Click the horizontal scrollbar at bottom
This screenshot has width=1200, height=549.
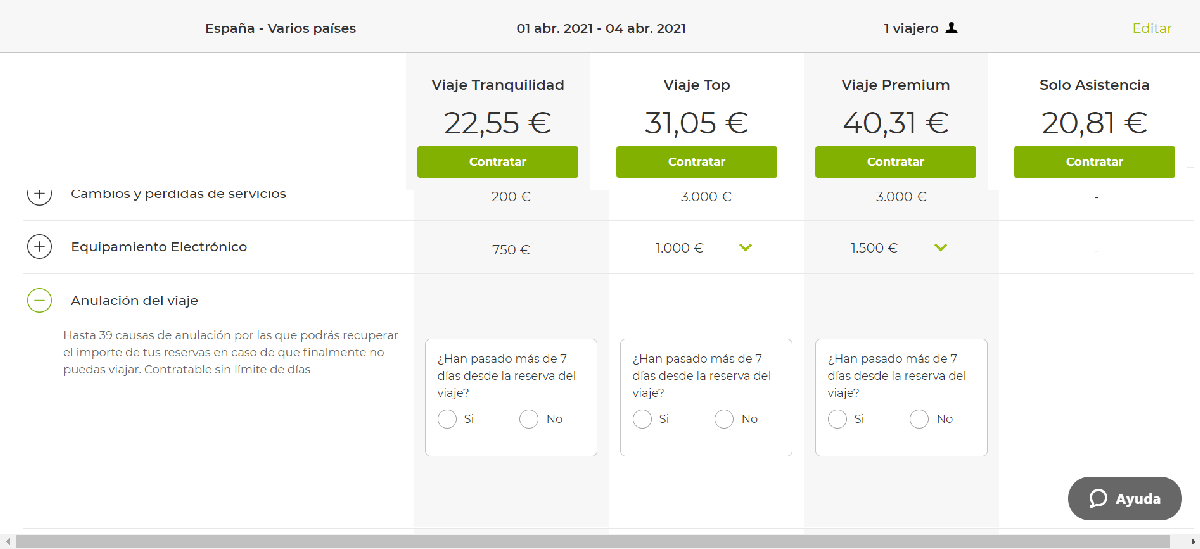[x=600, y=541]
